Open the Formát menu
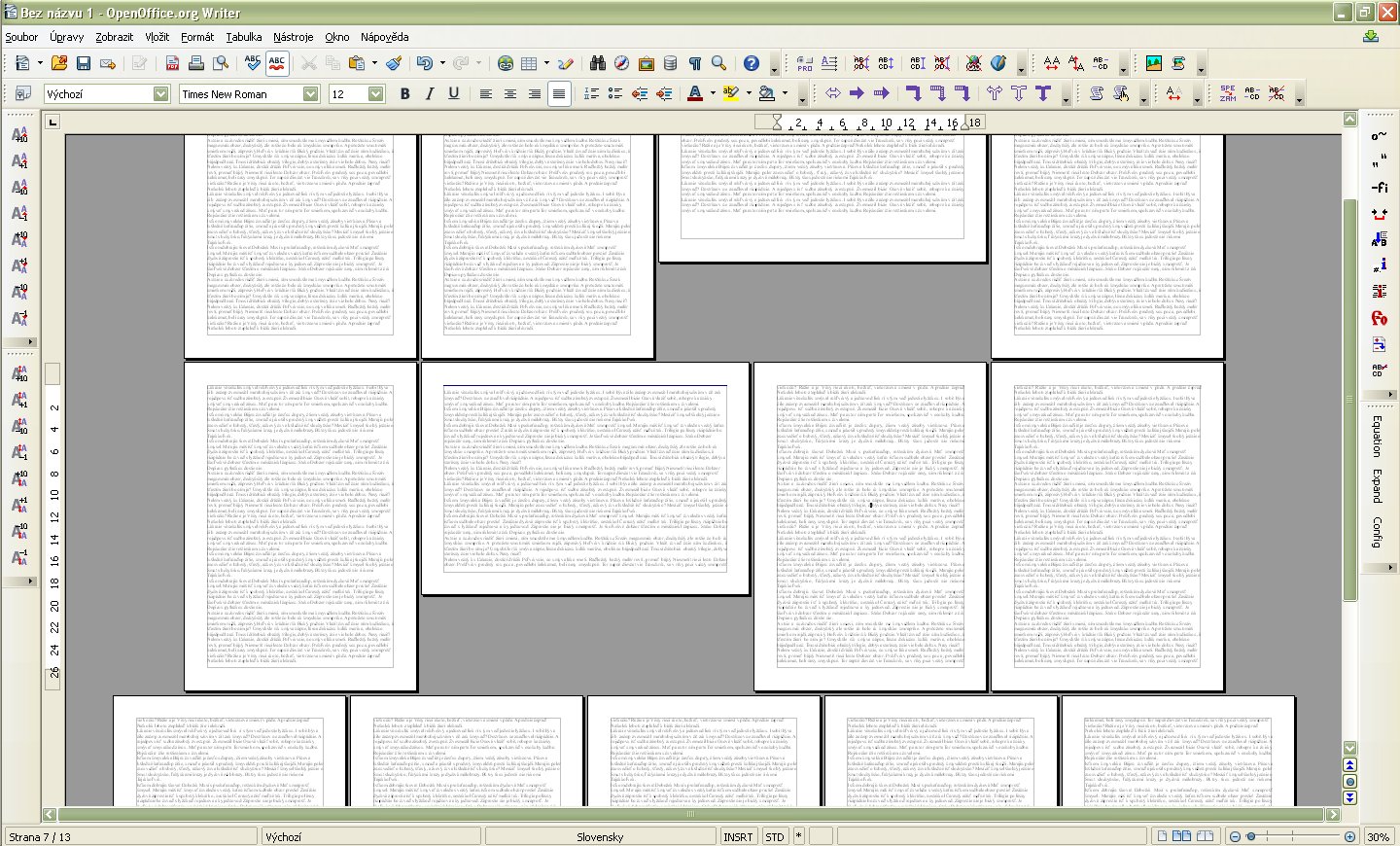This screenshot has height=846, width=1400. tap(197, 37)
